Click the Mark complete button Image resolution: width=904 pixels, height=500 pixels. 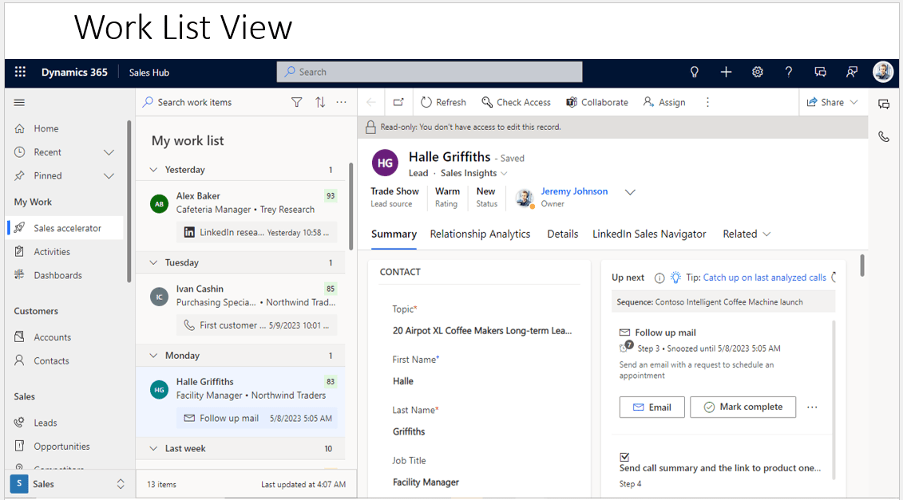pyautogui.click(x=743, y=407)
